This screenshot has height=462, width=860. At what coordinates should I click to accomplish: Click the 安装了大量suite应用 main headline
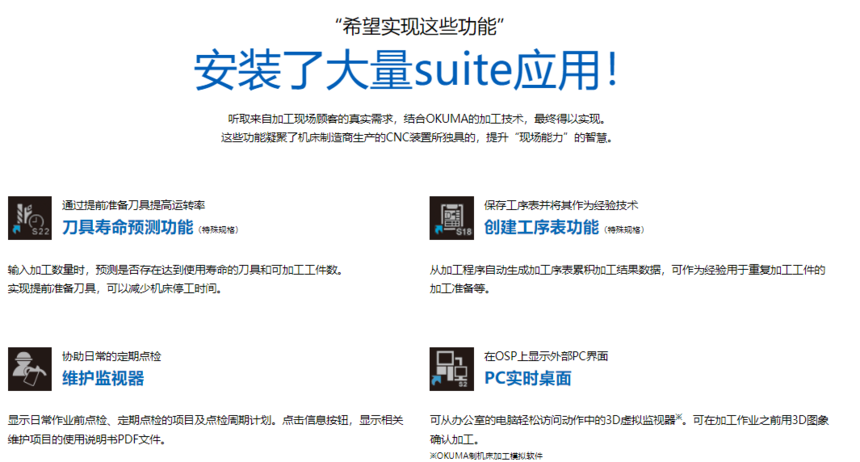(x=409, y=68)
